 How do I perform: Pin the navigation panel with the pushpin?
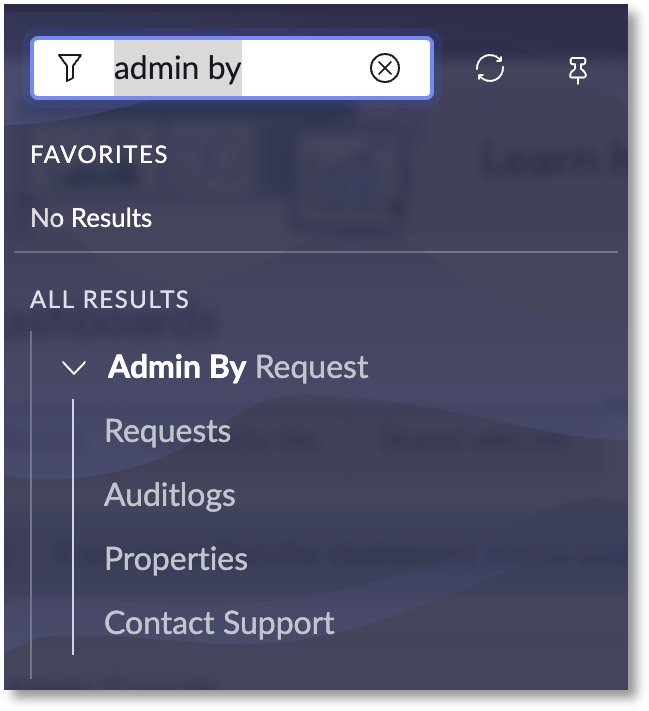(x=578, y=68)
